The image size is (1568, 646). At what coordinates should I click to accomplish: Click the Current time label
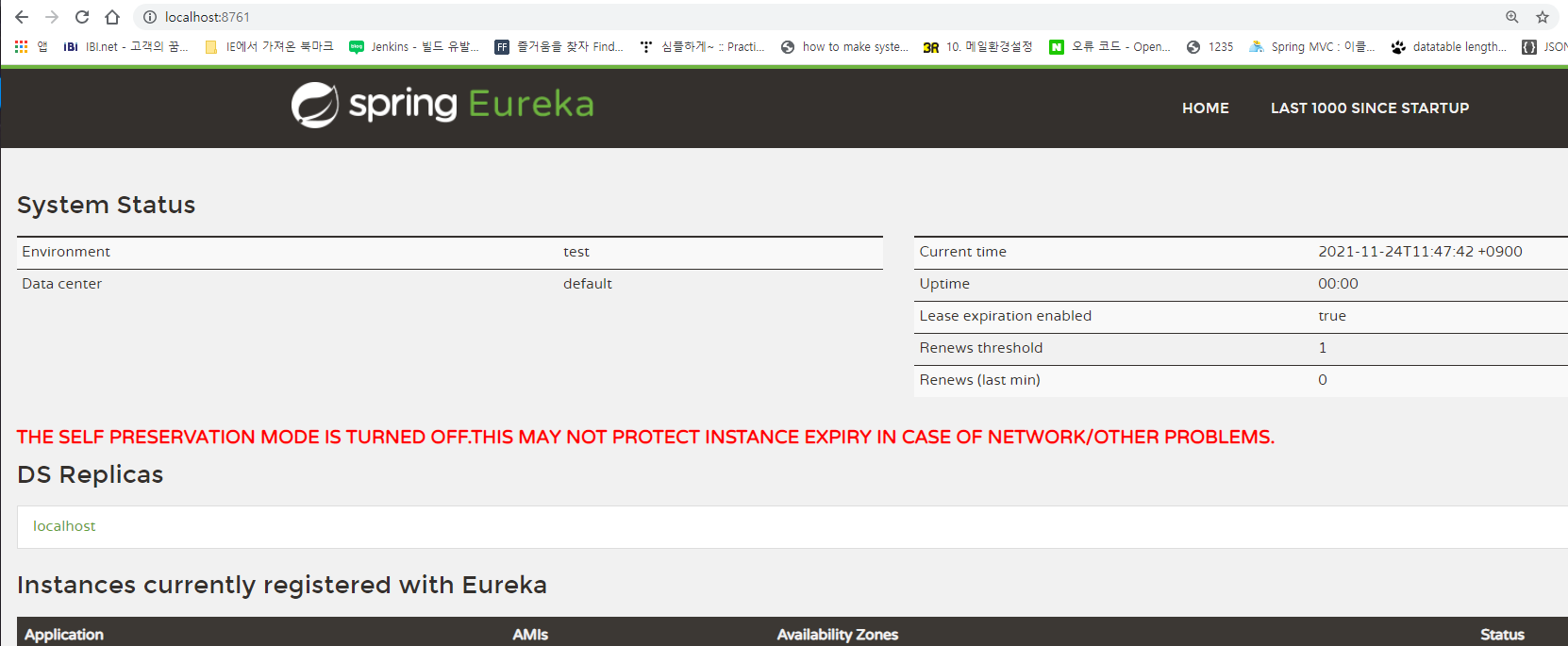pyautogui.click(x=963, y=252)
